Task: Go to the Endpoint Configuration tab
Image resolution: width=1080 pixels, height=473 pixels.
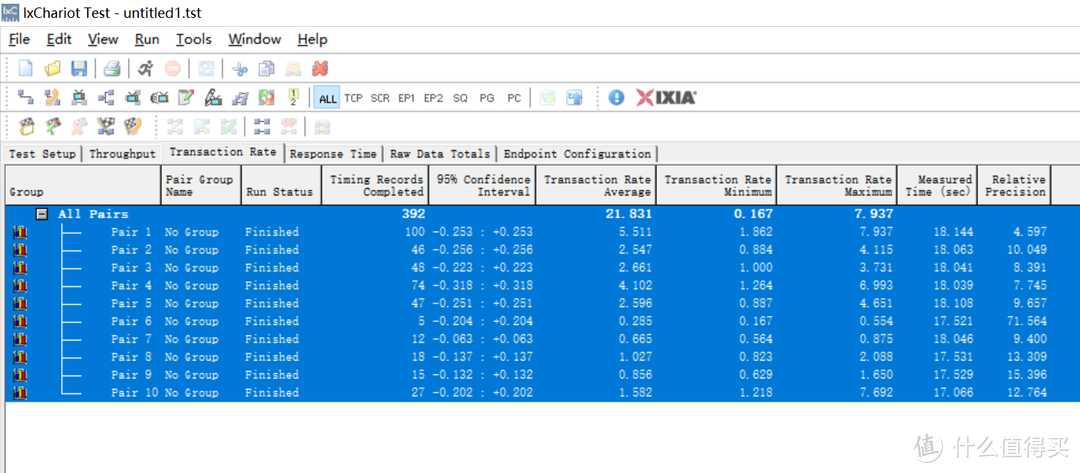Action: point(577,154)
